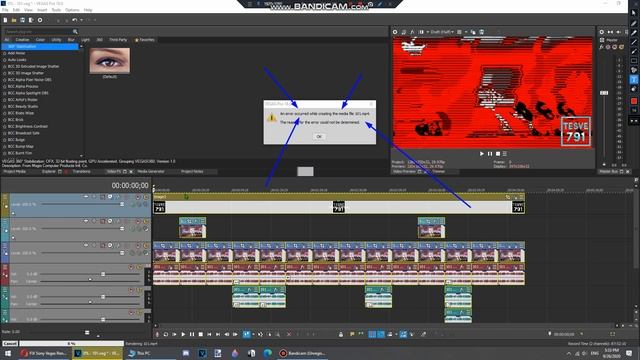640x360 pixels.
Task: Open the Undo history dropdown arrow
Action: [x=81, y=20]
